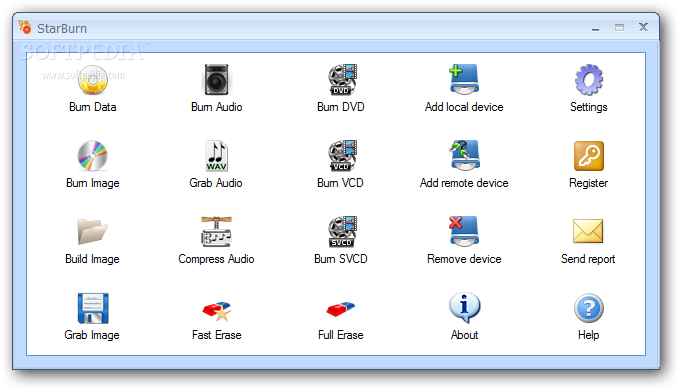Open the Grab Audio WAV icon

[216, 156]
